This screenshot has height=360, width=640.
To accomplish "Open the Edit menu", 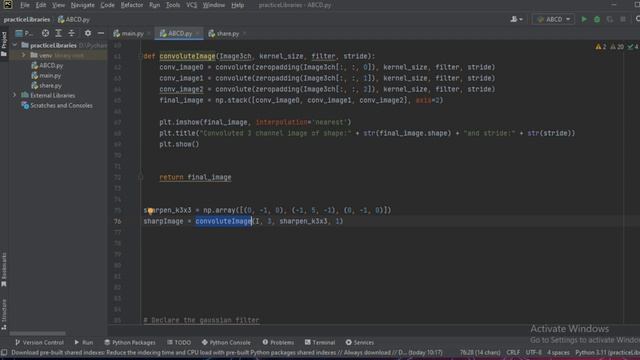I will [41, 5].
